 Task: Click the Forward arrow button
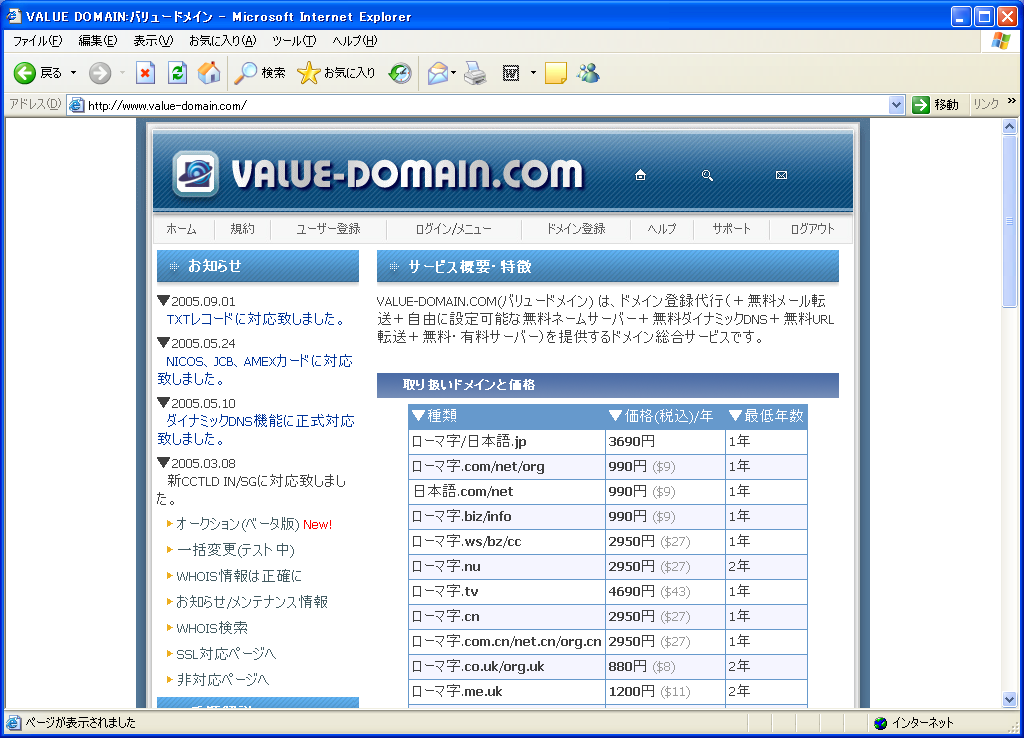click(100, 73)
